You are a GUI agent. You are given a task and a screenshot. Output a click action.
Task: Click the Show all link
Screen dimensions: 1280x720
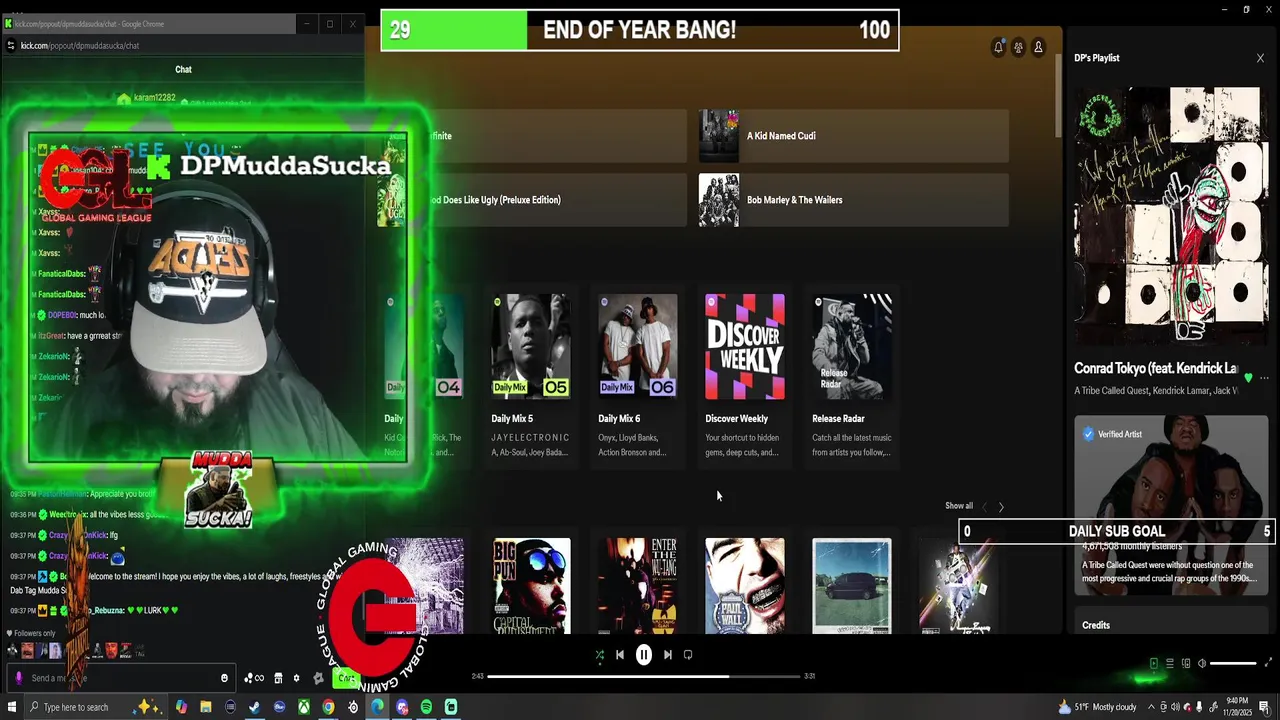coord(958,506)
